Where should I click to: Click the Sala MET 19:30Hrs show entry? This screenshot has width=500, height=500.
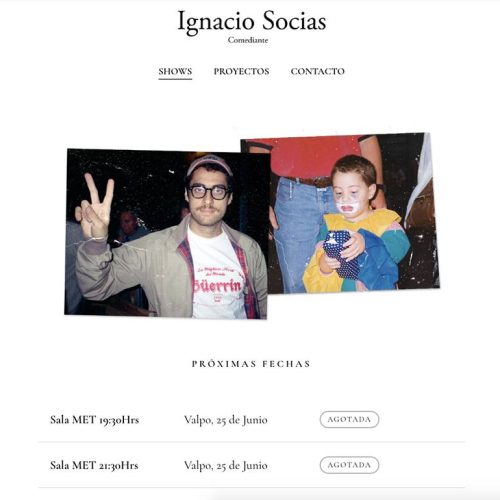pos(94,420)
